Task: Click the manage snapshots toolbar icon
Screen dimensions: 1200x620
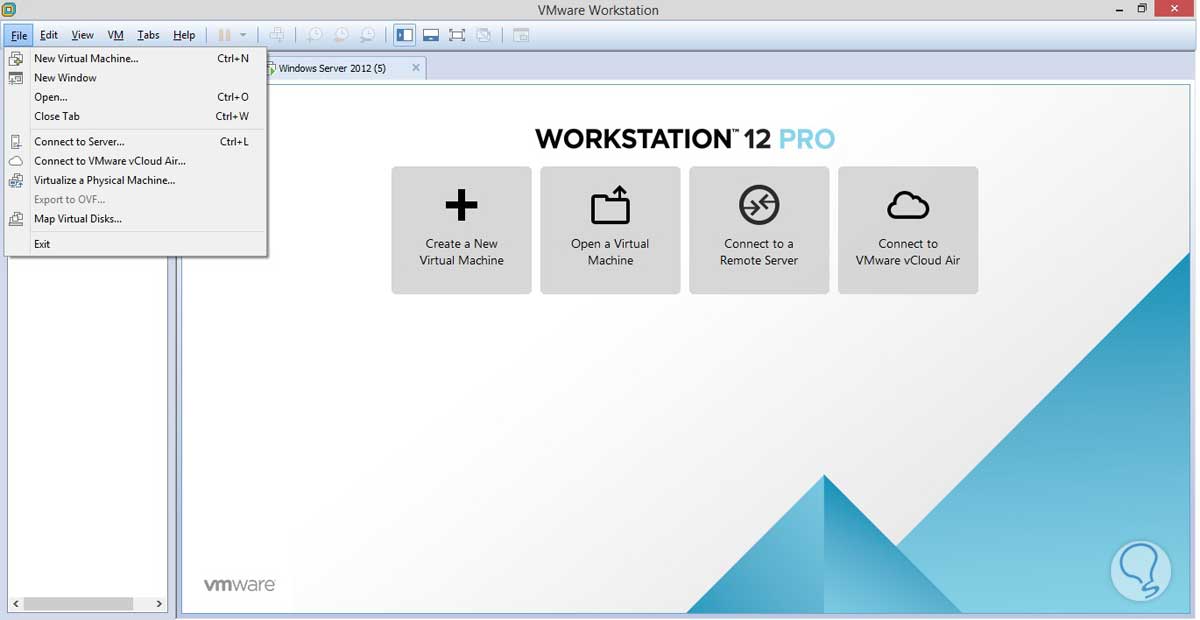Action: (x=368, y=35)
